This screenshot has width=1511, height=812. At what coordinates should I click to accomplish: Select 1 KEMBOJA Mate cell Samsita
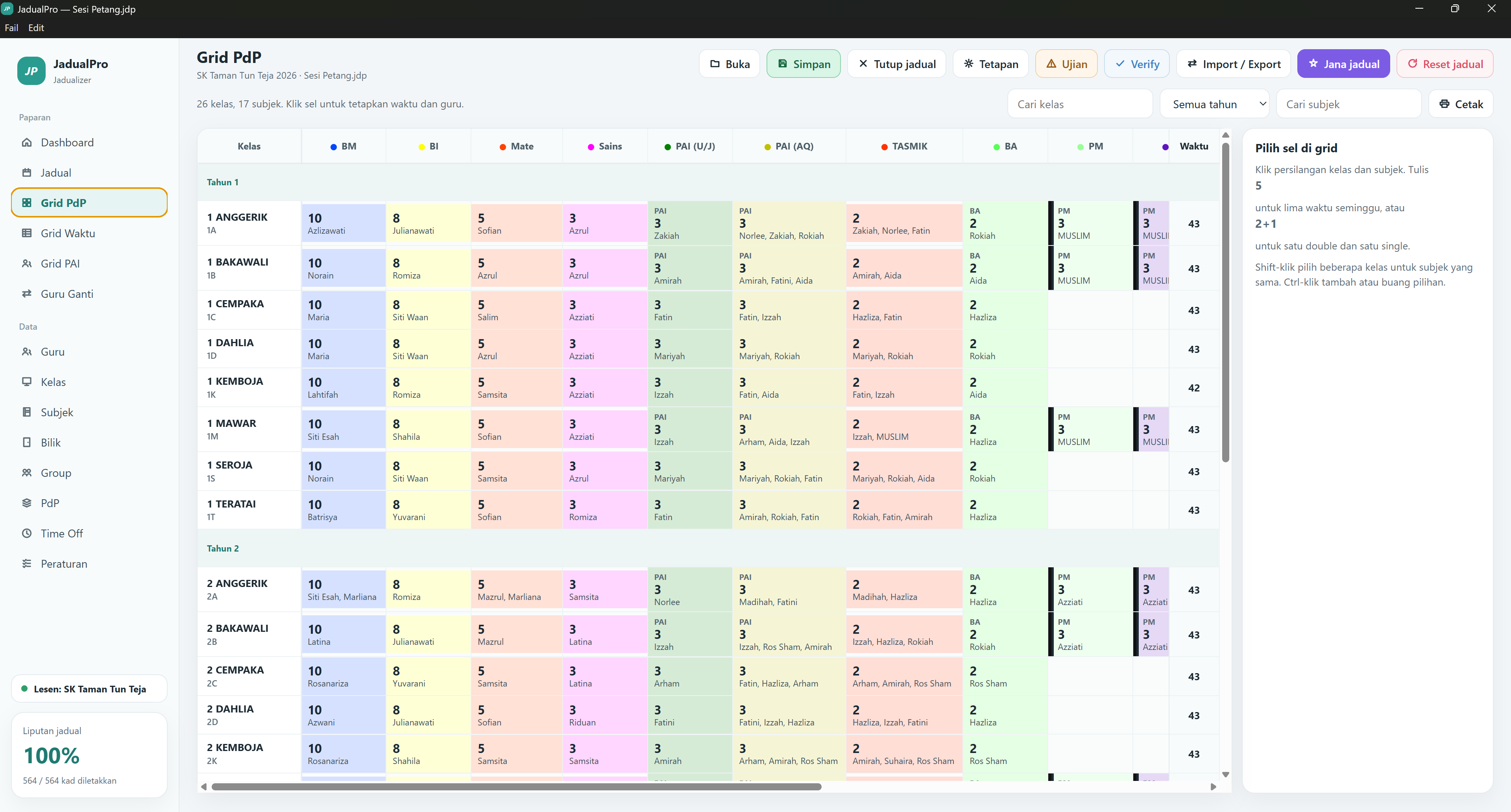[516, 388]
